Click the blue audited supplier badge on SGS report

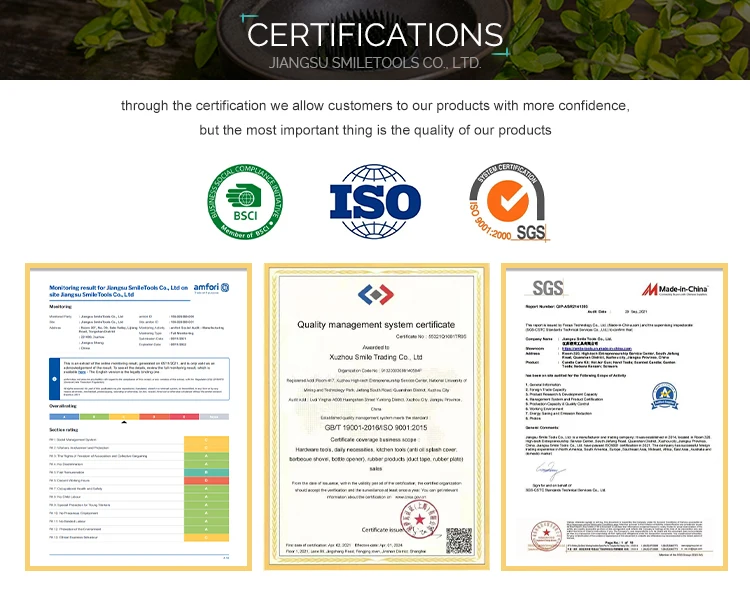[664, 396]
